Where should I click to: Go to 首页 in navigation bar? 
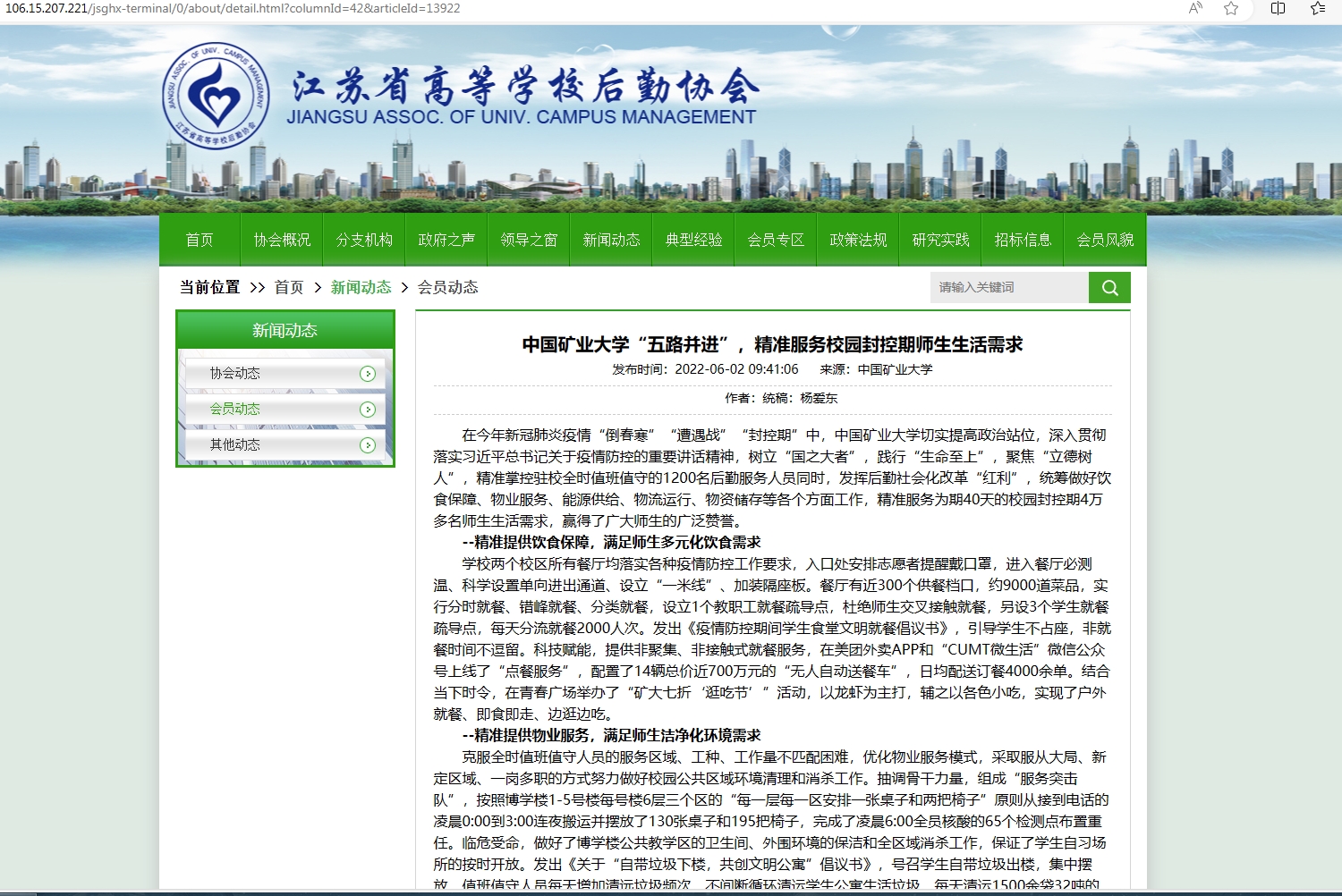point(200,240)
